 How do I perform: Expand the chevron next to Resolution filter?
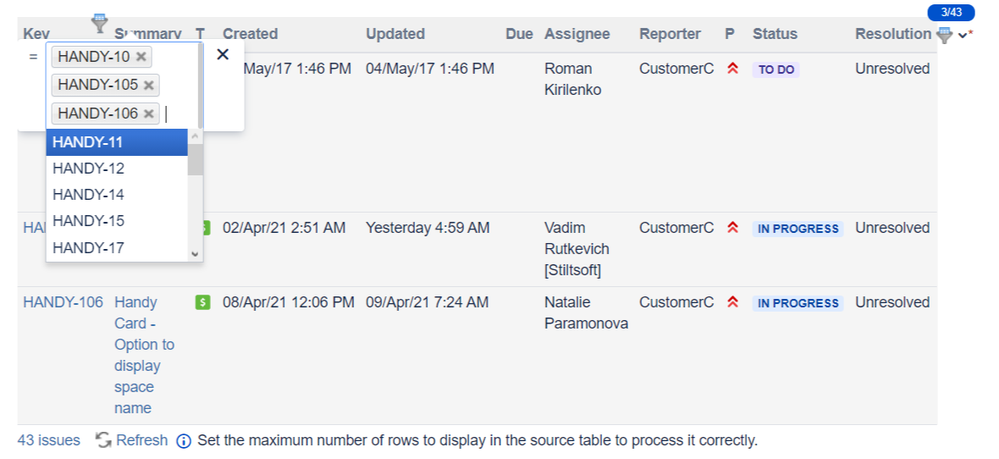pos(963,36)
